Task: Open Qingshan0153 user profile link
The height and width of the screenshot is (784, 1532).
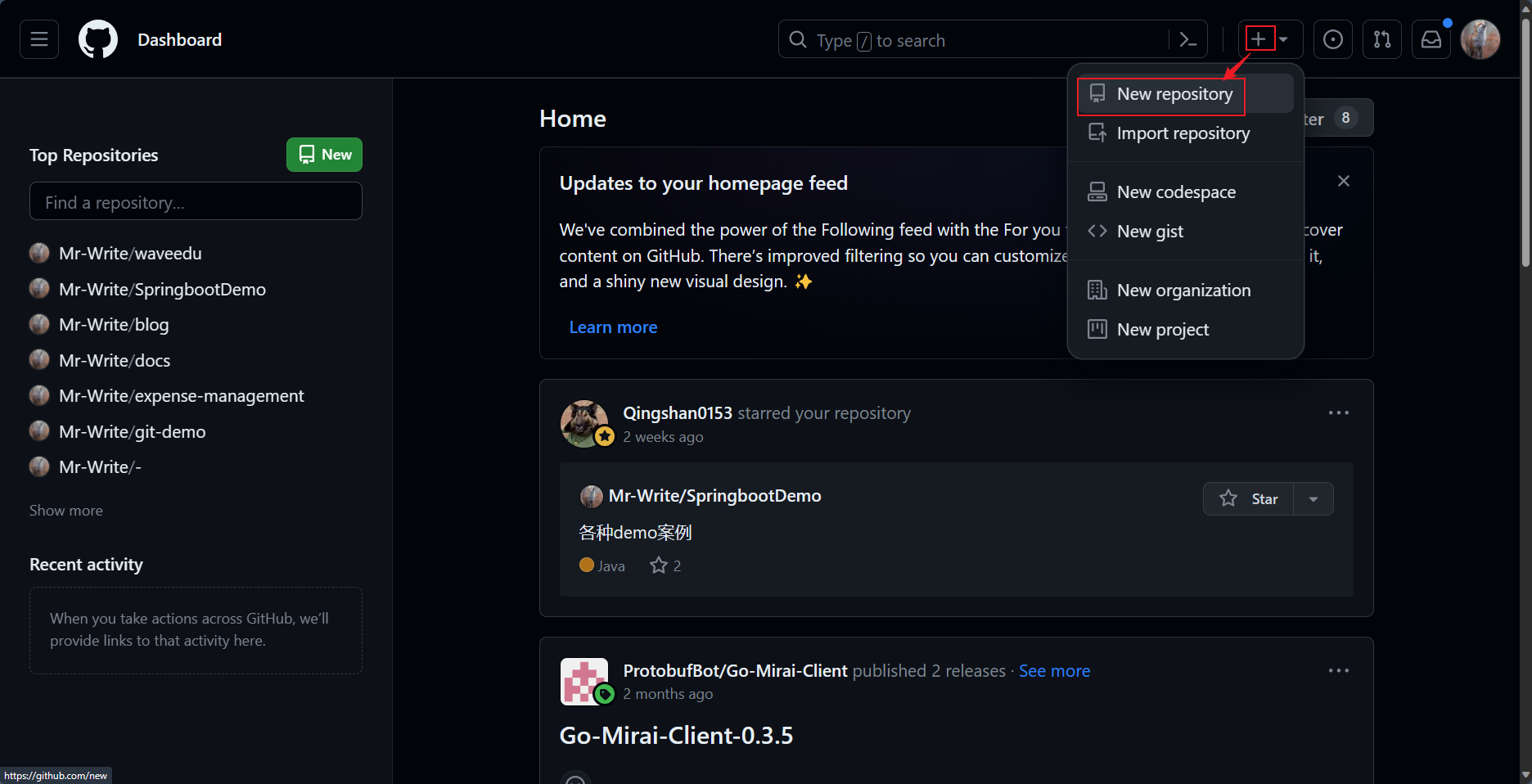Action: (678, 413)
